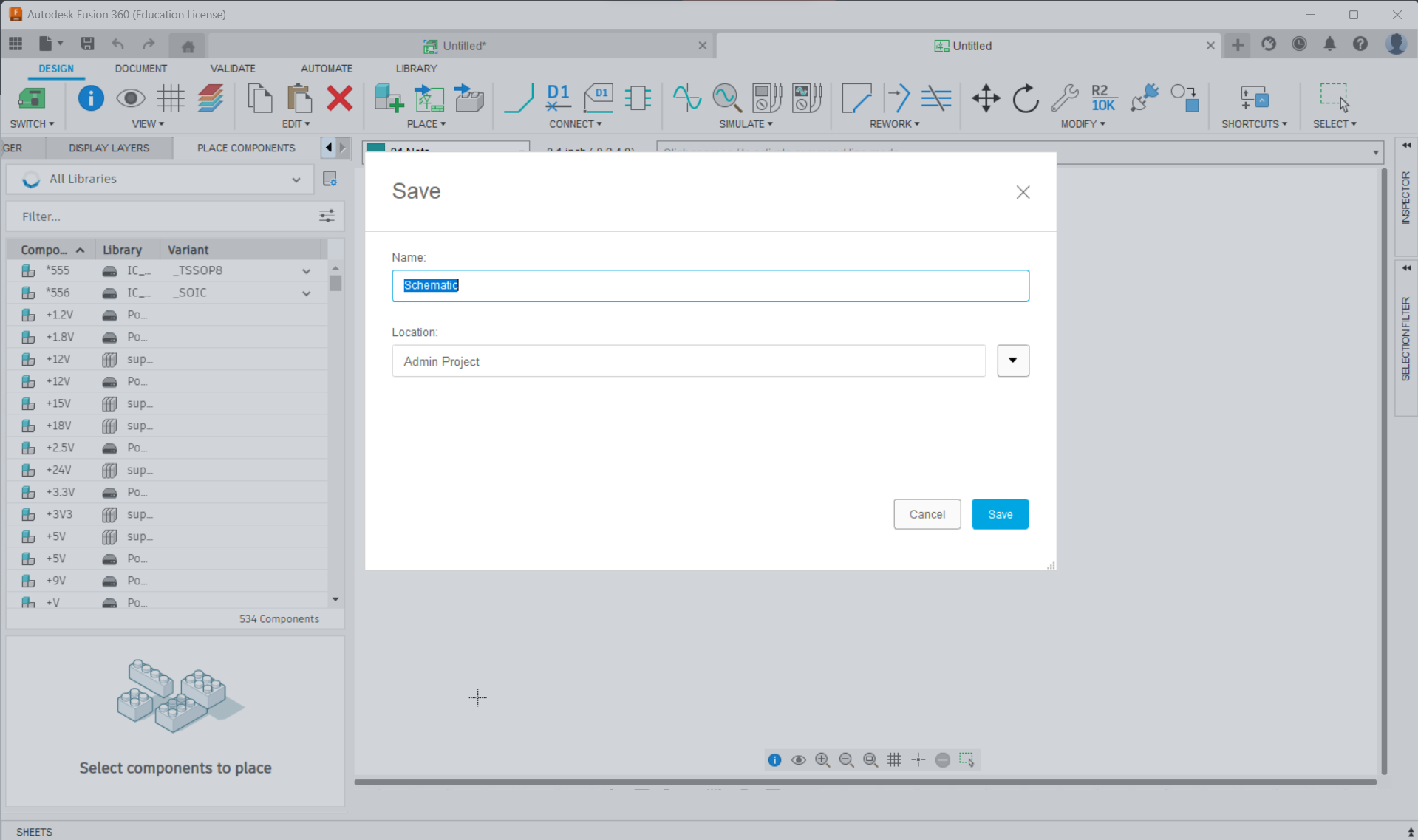Click the red Delete X icon
This screenshot has width=1418, height=840.
point(339,98)
